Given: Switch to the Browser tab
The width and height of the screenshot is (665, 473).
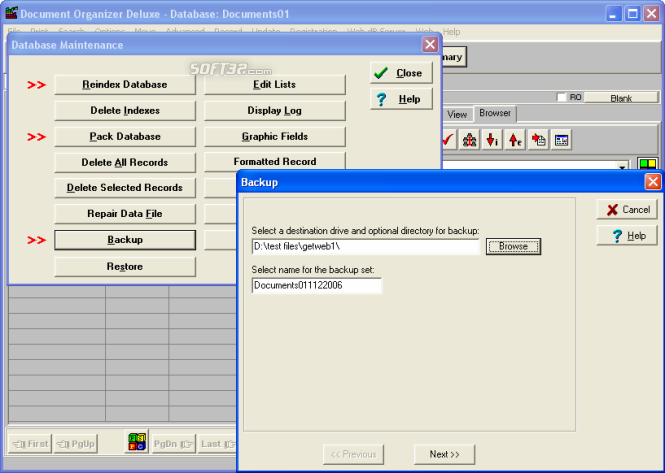Looking at the screenshot, I should click(495, 113).
